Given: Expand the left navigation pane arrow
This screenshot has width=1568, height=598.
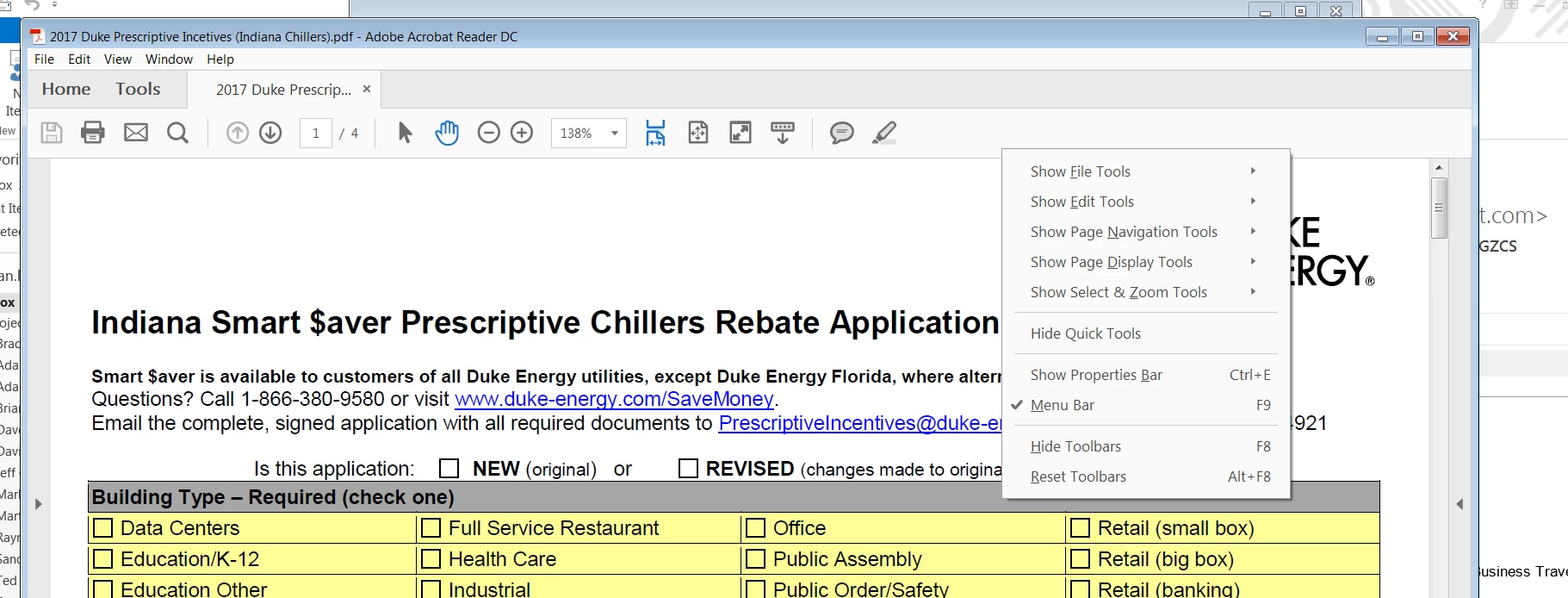Looking at the screenshot, I should coord(39,504).
